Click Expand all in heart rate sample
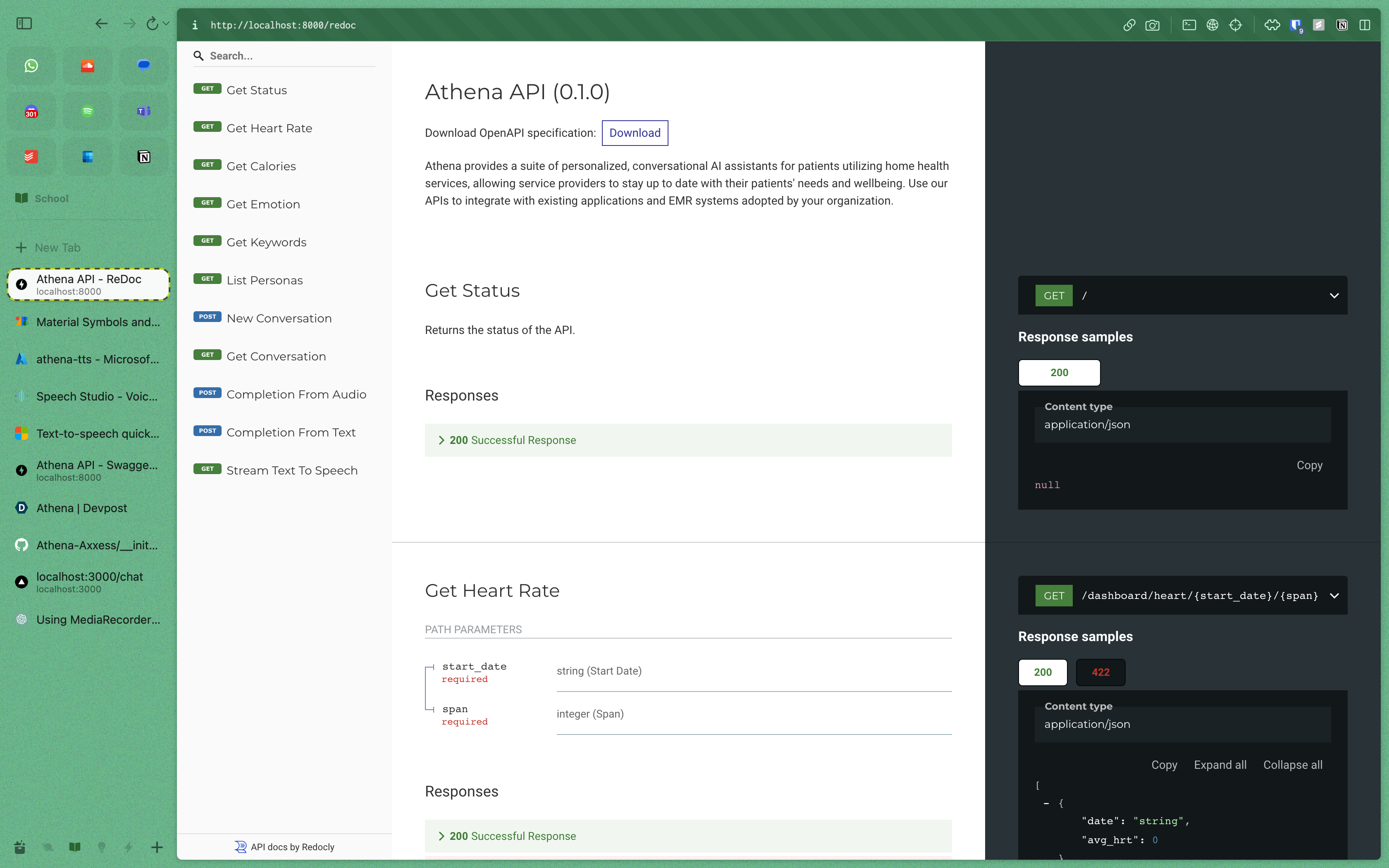The height and width of the screenshot is (868, 1389). pos(1220,765)
